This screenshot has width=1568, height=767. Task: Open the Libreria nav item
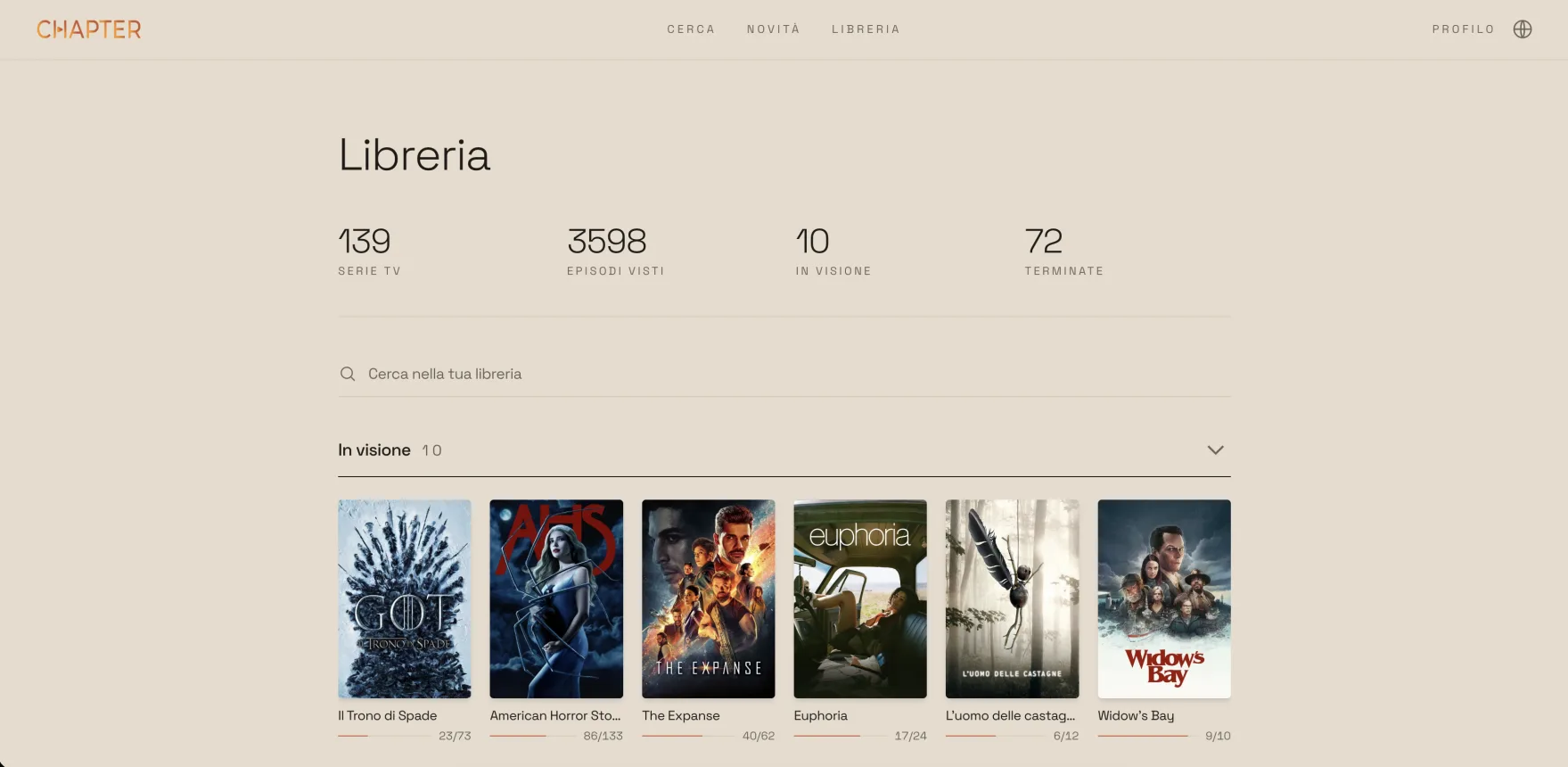tap(866, 29)
